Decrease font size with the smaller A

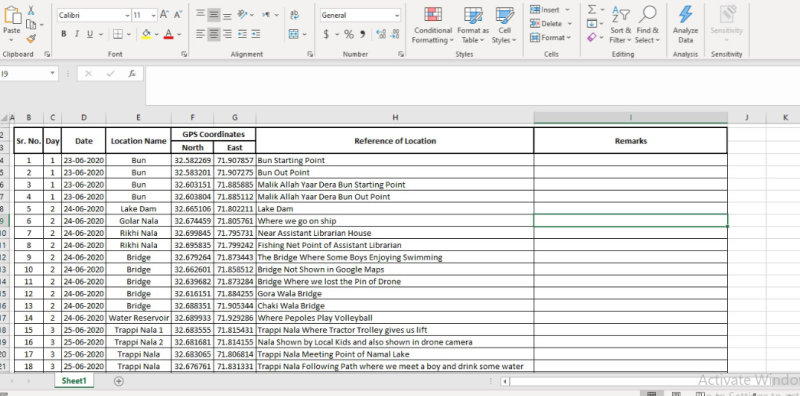pyautogui.click(x=178, y=15)
